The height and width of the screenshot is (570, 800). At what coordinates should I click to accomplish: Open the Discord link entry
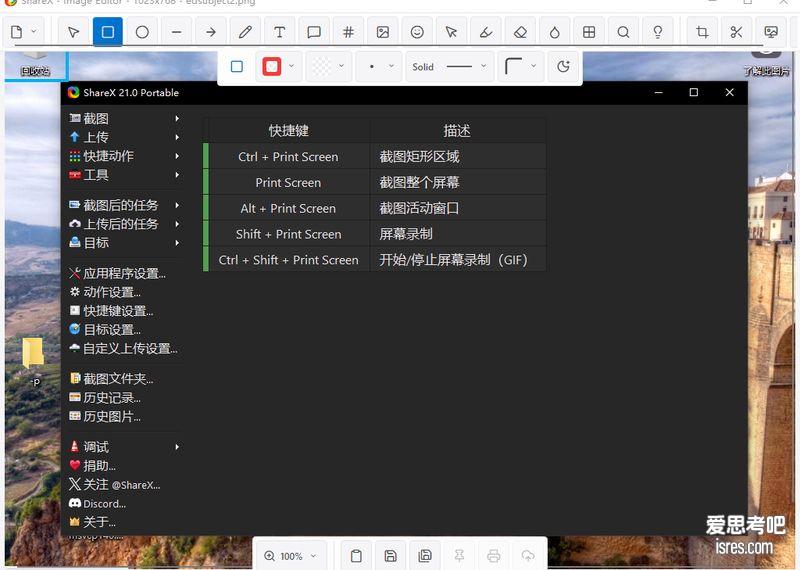[x=124, y=504]
